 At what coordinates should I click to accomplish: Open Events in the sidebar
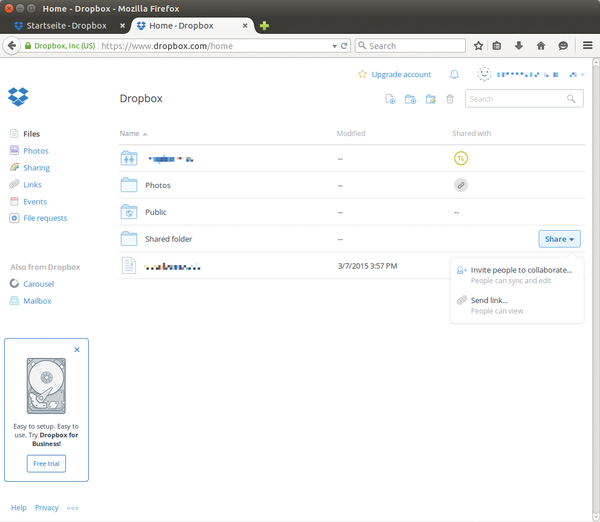click(35, 202)
